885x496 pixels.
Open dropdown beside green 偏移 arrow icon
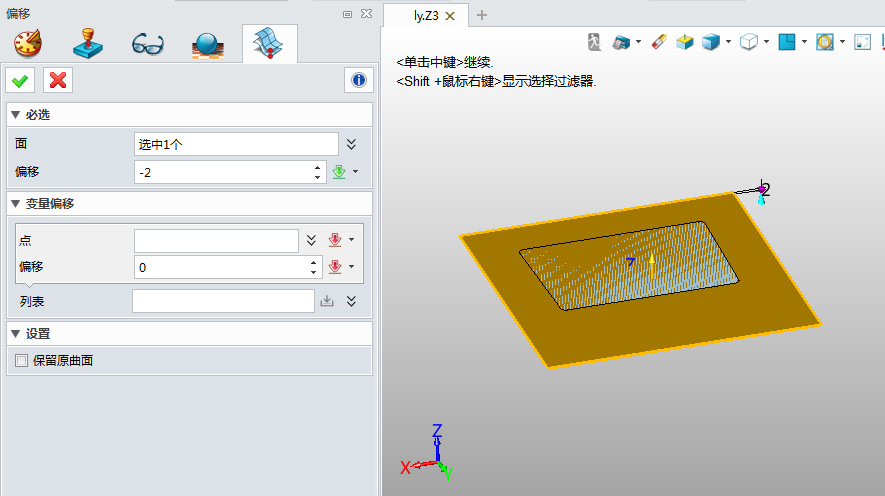355,172
